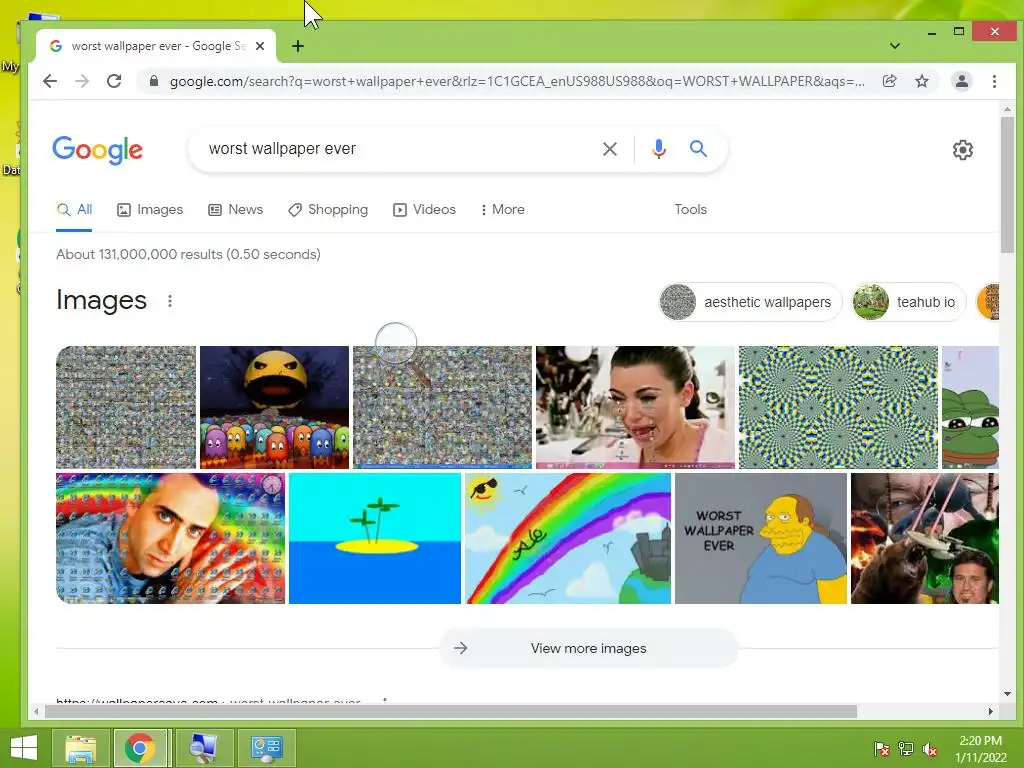Screen dimensions: 1024x768
Task: Open the 'Worst Wallpaper Ever' cartoon thumbnail
Action: click(761, 538)
